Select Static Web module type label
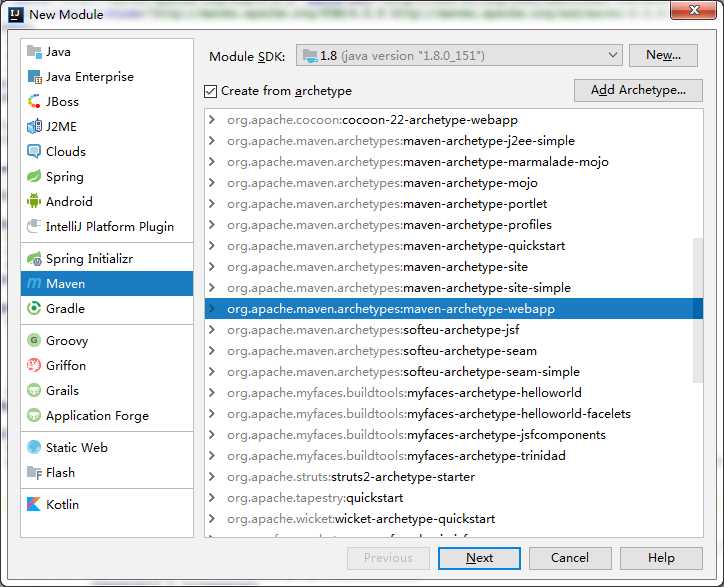 pyautogui.click(x=77, y=448)
